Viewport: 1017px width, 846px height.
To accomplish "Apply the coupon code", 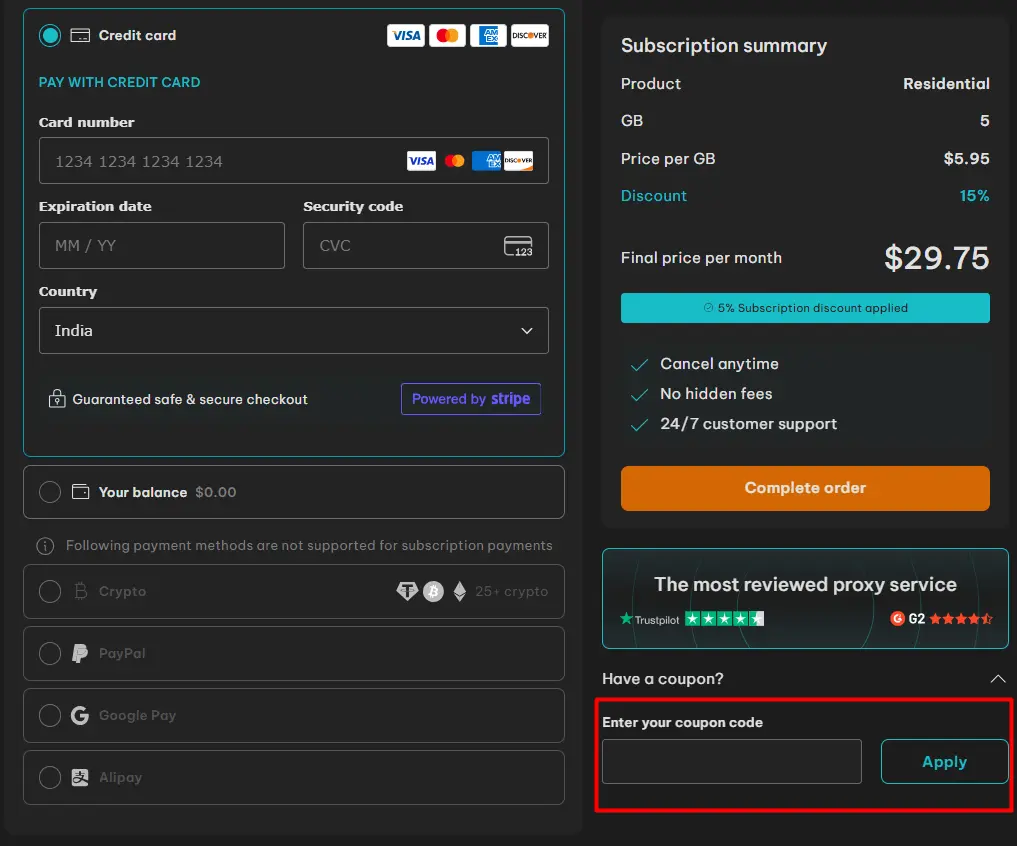I will click(944, 762).
